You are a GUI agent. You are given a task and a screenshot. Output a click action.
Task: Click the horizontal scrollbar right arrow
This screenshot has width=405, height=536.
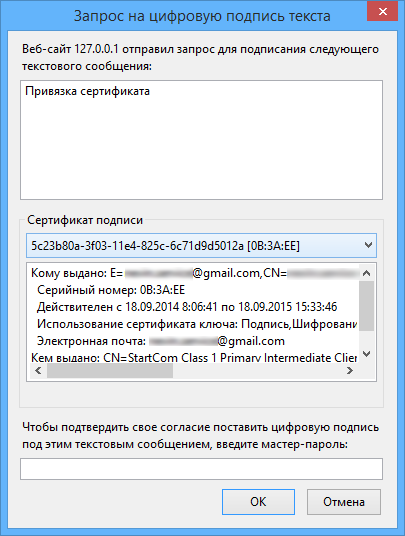pos(349,371)
